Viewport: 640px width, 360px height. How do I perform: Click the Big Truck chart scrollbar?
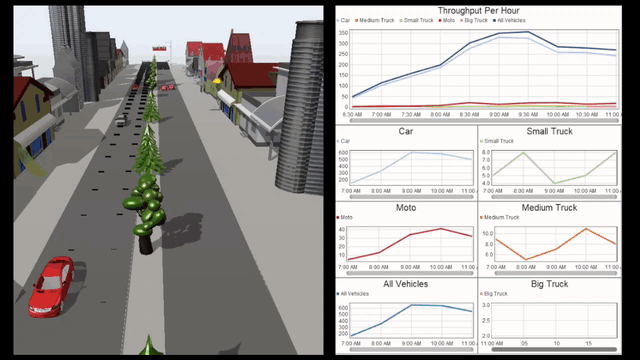point(554,349)
